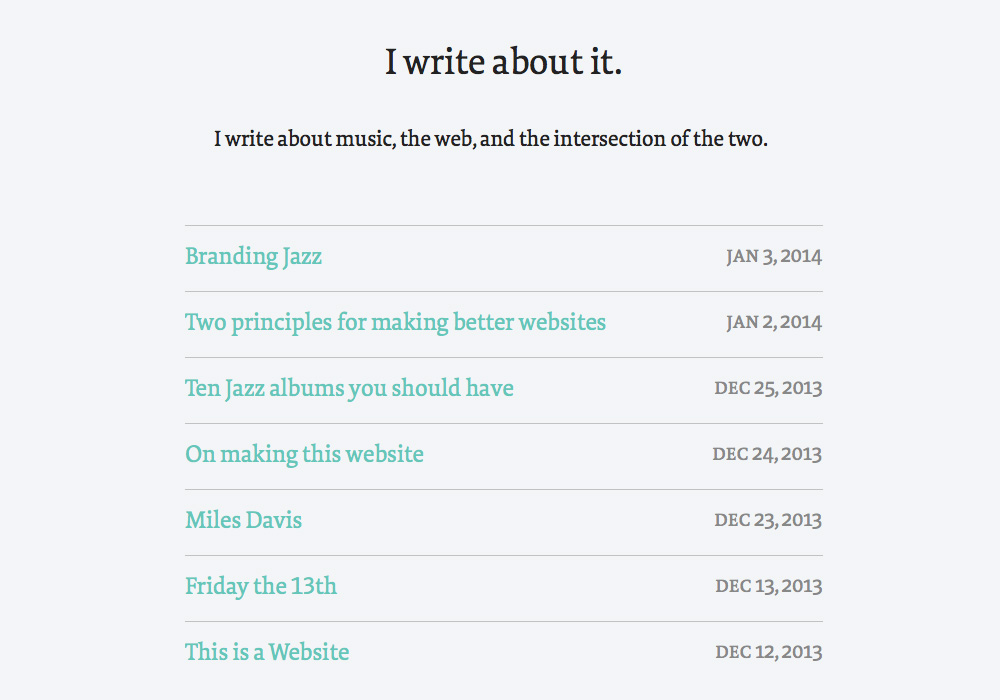The width and height of the screenshot is (1000, 700).
Task: Go to the Miles Davis post
Action: pyautogui.click(x=243, y=521)
